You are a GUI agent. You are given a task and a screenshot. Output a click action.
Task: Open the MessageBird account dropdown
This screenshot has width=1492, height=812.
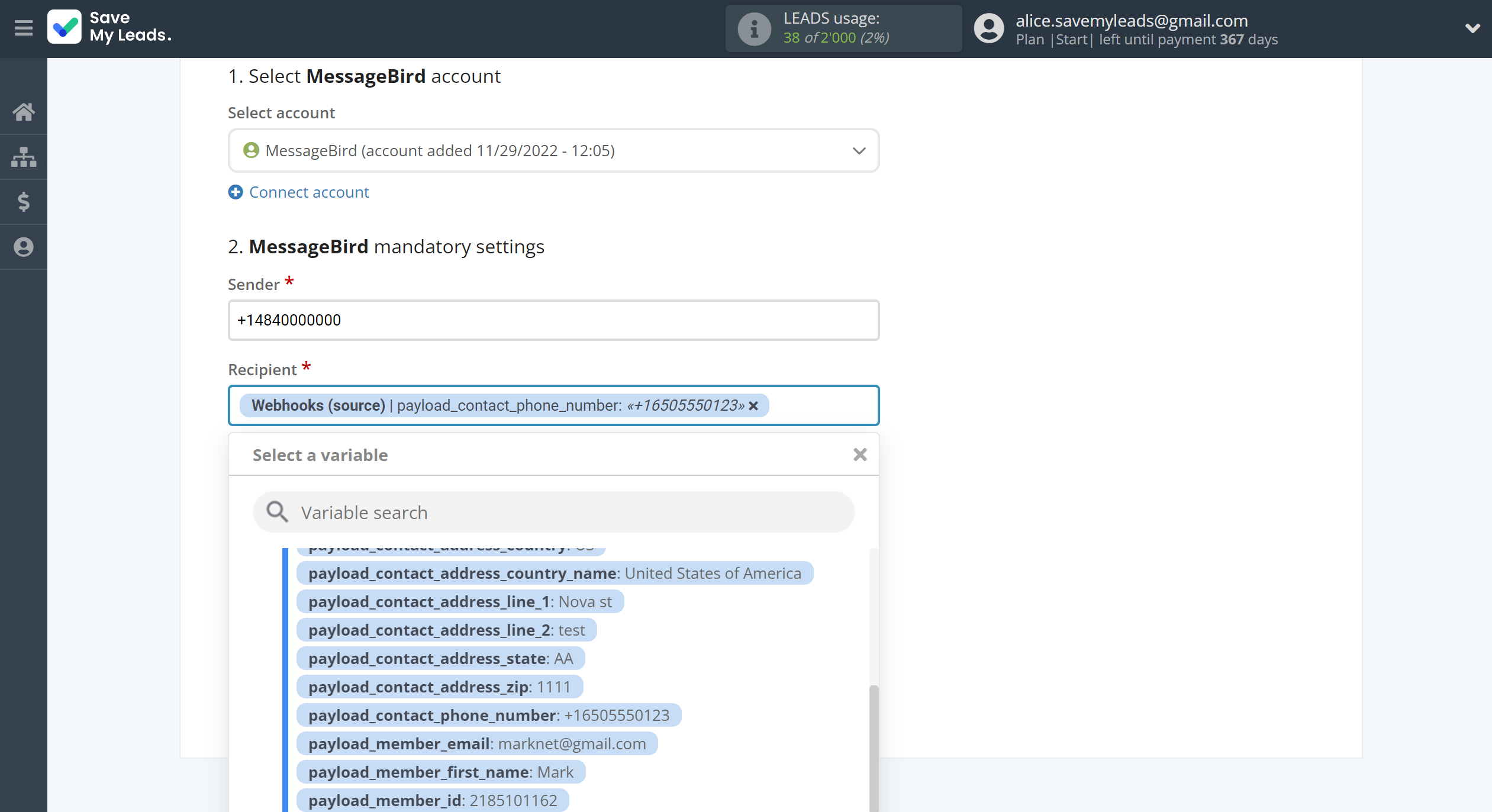coord(553,151)
